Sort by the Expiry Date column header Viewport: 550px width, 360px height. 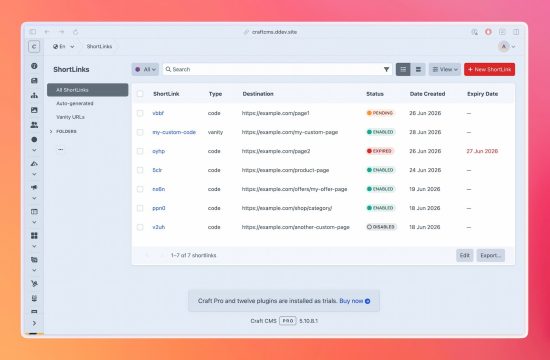click(482, 94)
